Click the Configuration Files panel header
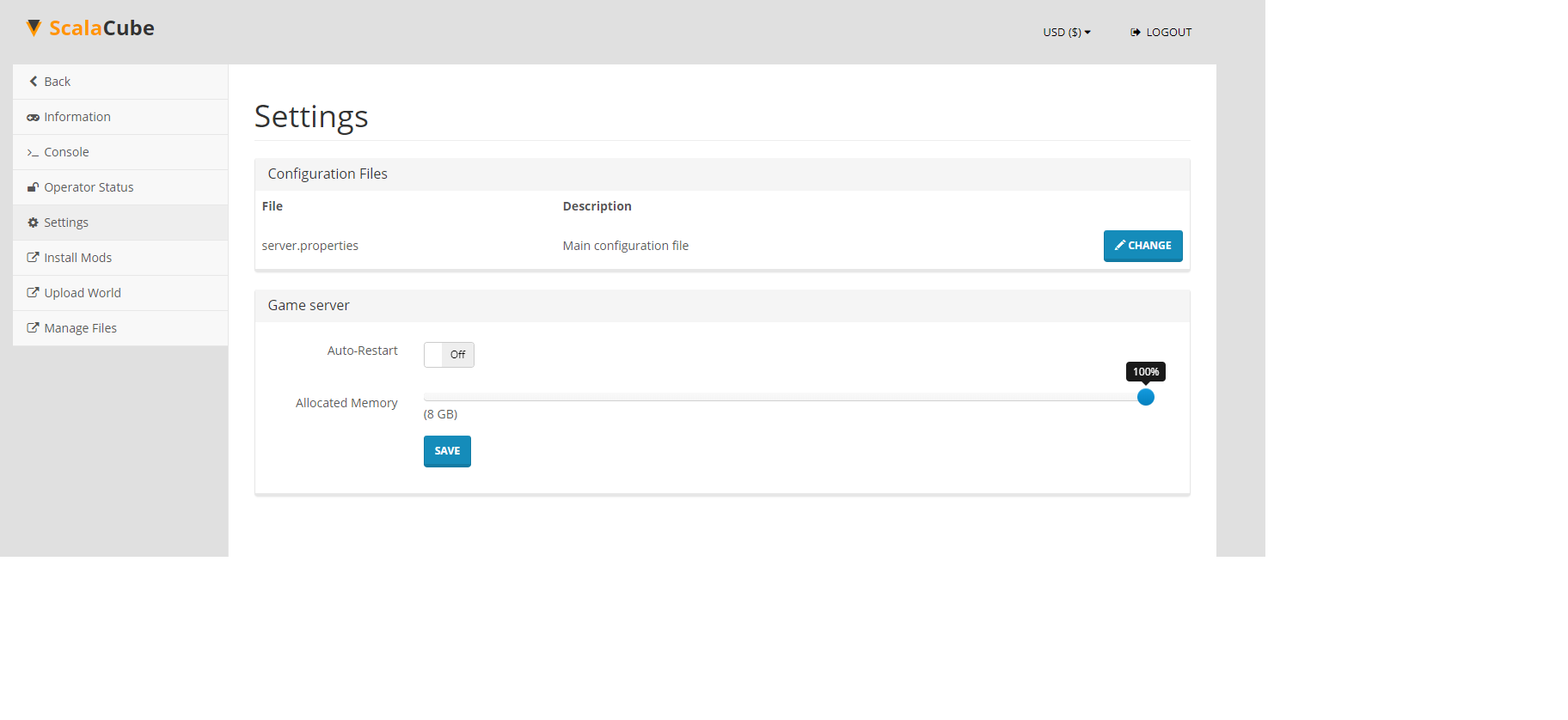Screen dimensions: 1568x720 tap(722, 174)
